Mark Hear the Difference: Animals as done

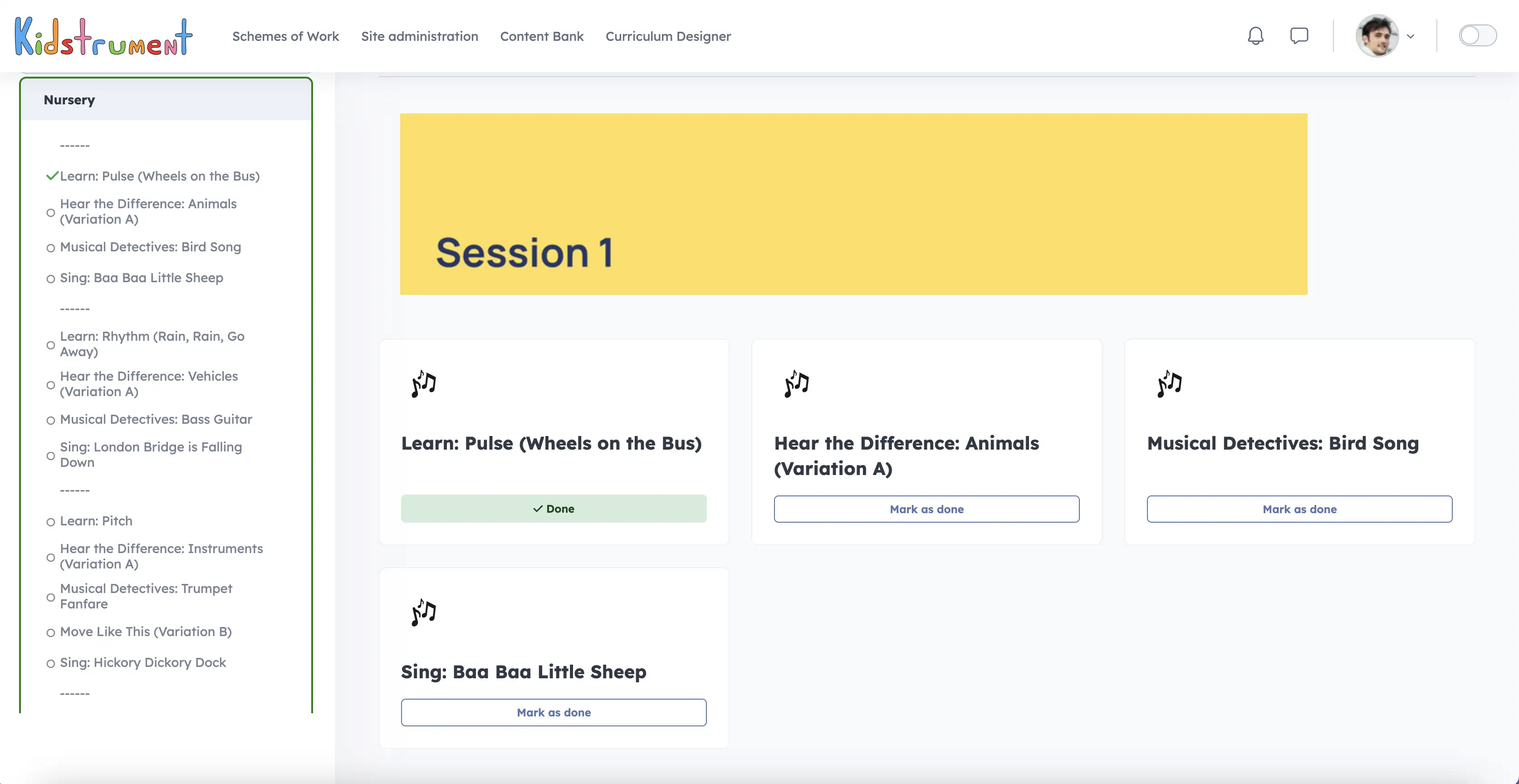[x=926, y=509]
